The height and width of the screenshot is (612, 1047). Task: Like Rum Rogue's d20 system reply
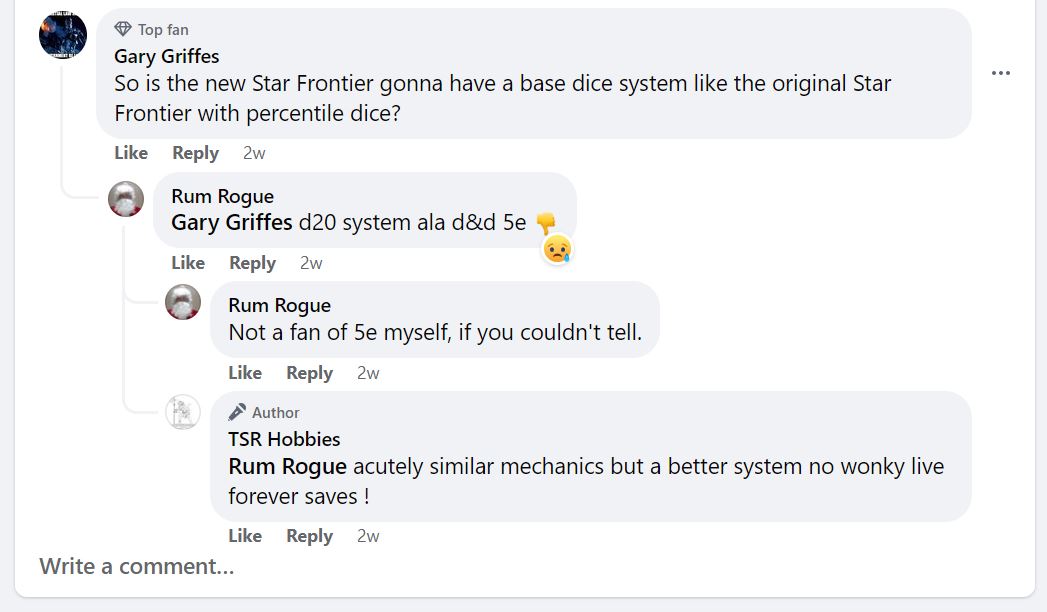click(188, 263)
